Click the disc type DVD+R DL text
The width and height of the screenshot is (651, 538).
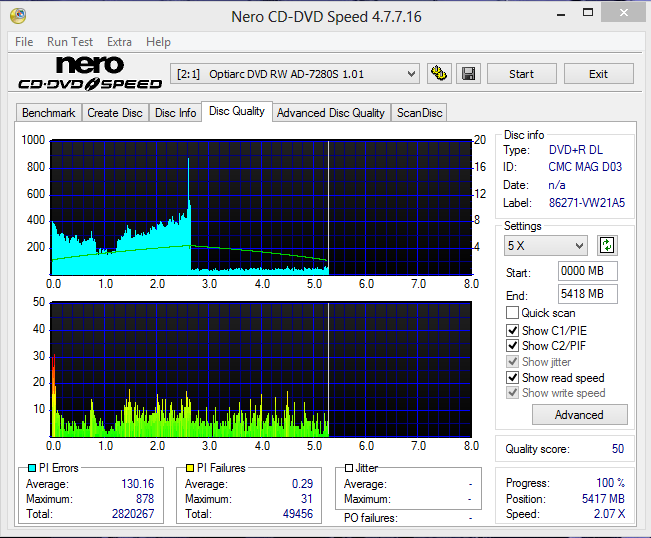click(576, 150)
